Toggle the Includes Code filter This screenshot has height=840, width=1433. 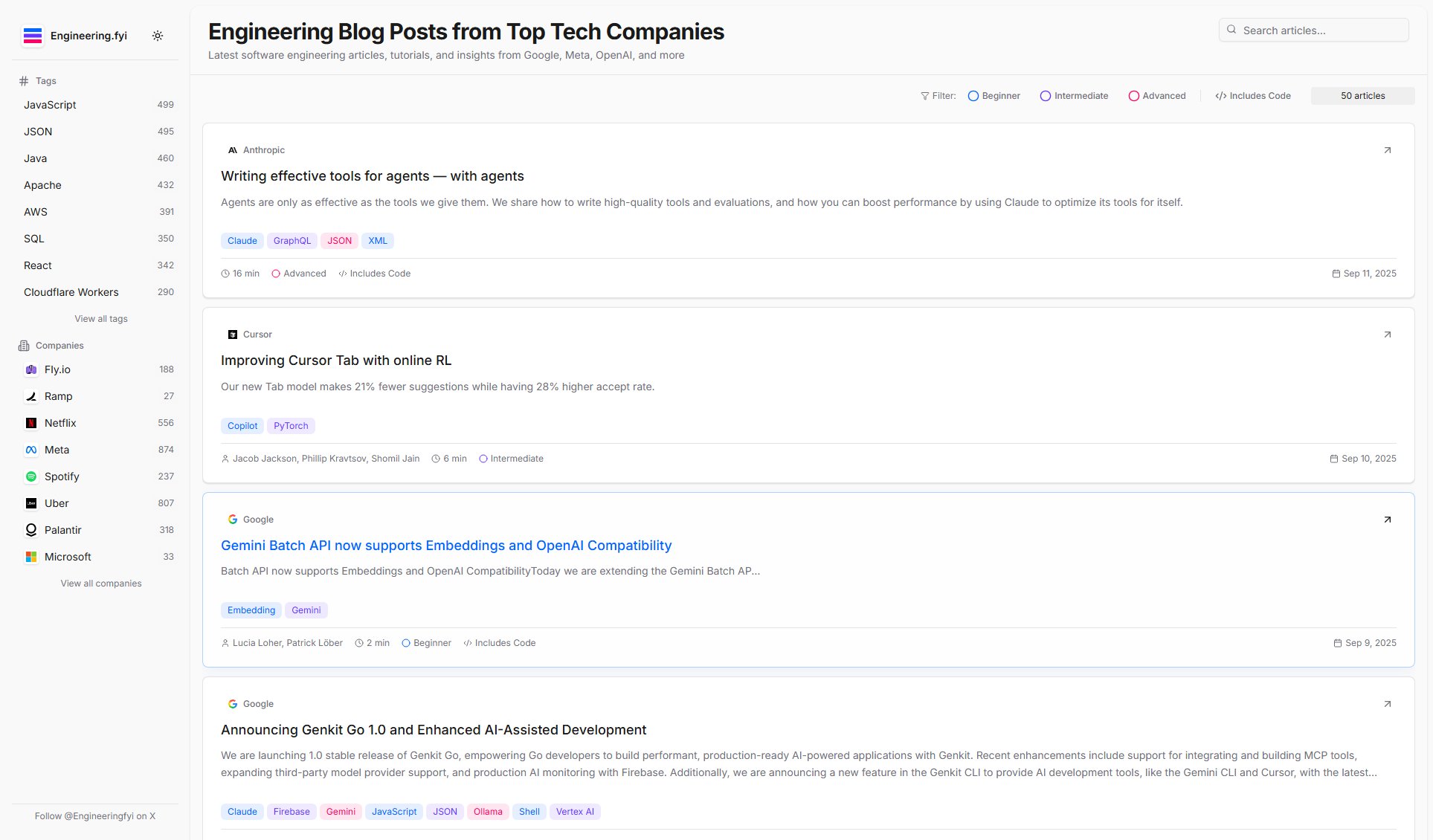[1253, 96]
